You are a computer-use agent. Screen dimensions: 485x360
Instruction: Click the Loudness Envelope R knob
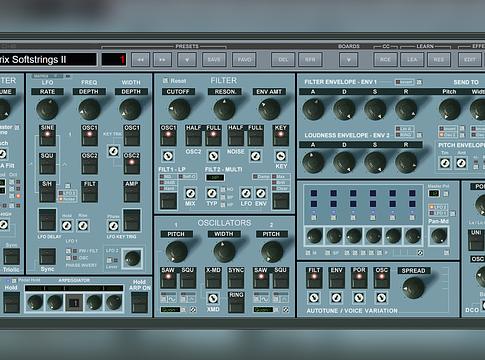(x=406, y=163)
